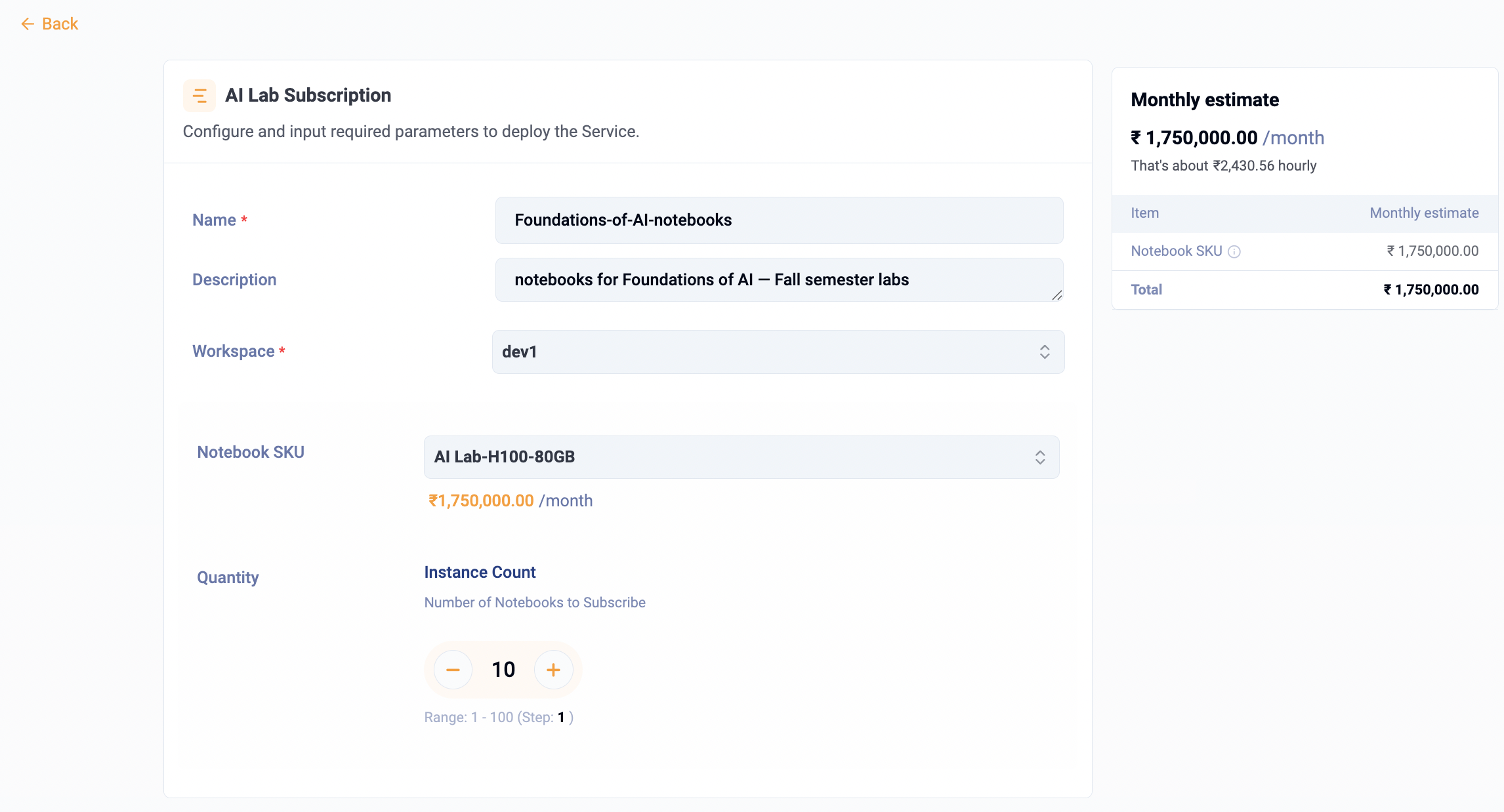Click the Monthly estimate column header
This screenshot has width=1504, height=812.
tap(1424, 213)
